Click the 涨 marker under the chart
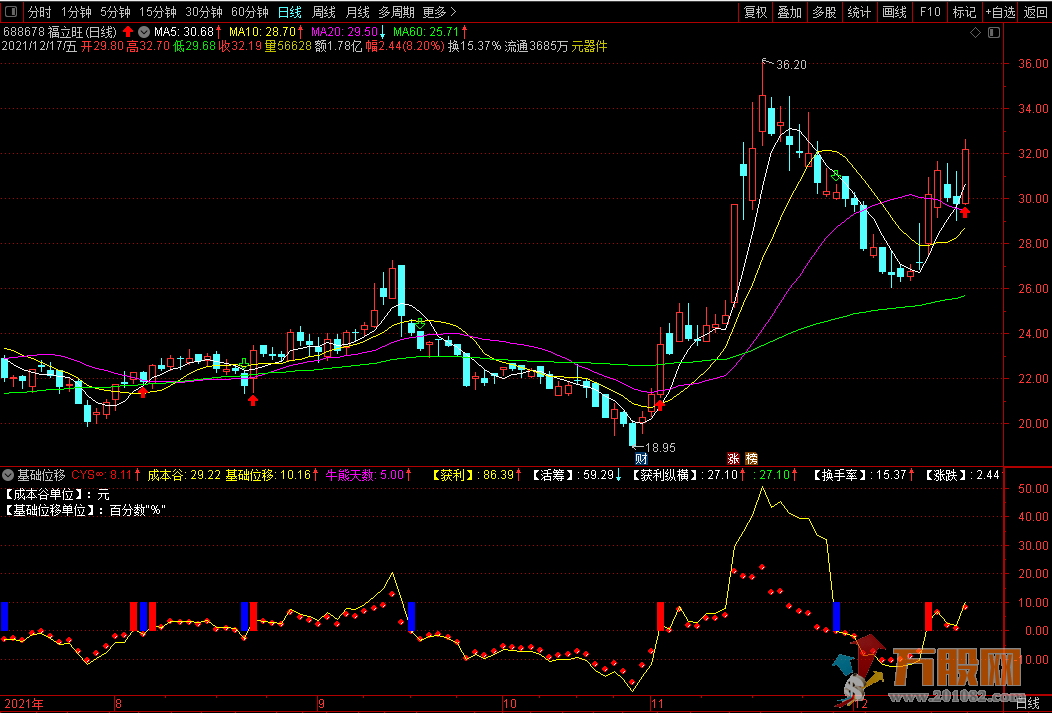 pyautogui.click(x=733, y=459)
